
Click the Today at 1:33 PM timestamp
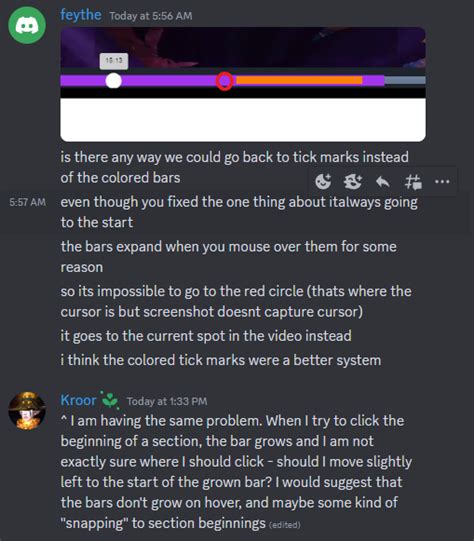167,401
